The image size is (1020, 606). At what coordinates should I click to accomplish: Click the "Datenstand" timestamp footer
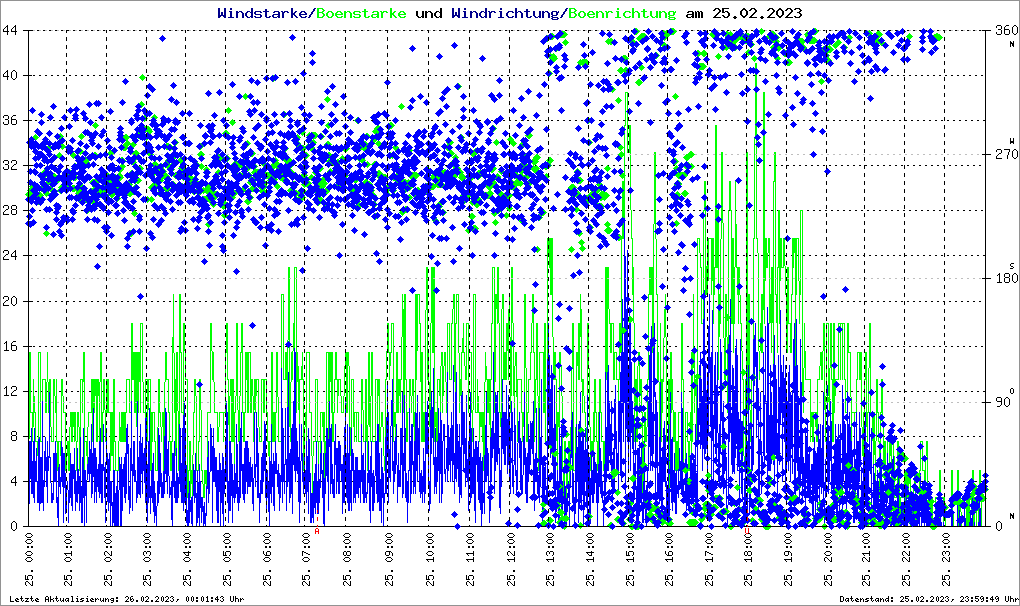click(928, 599)
